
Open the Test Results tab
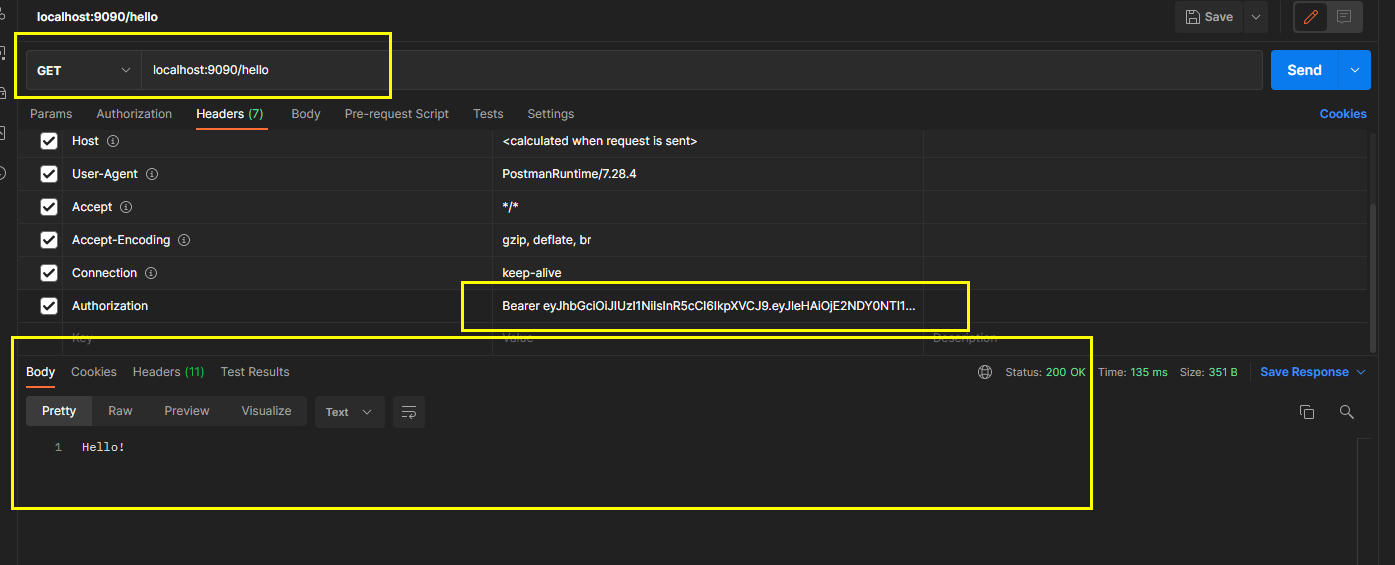pyautogui.click(x=255, y=372)
